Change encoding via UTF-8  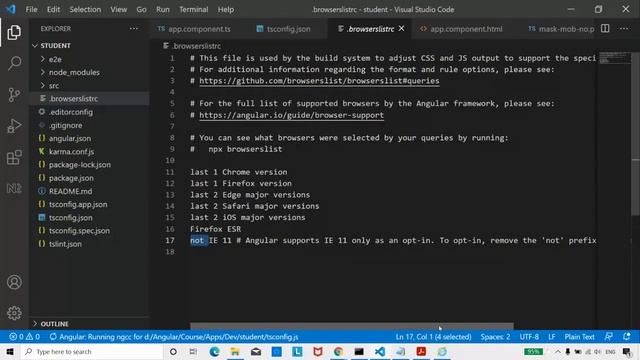(529, 337)
